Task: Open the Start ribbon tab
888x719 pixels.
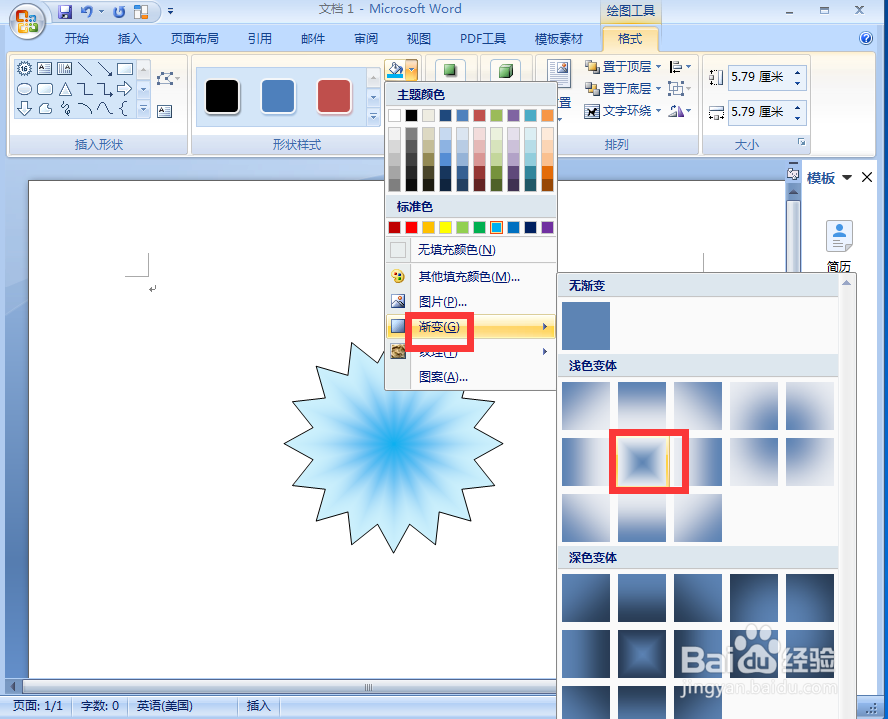Action: [76, 38]
